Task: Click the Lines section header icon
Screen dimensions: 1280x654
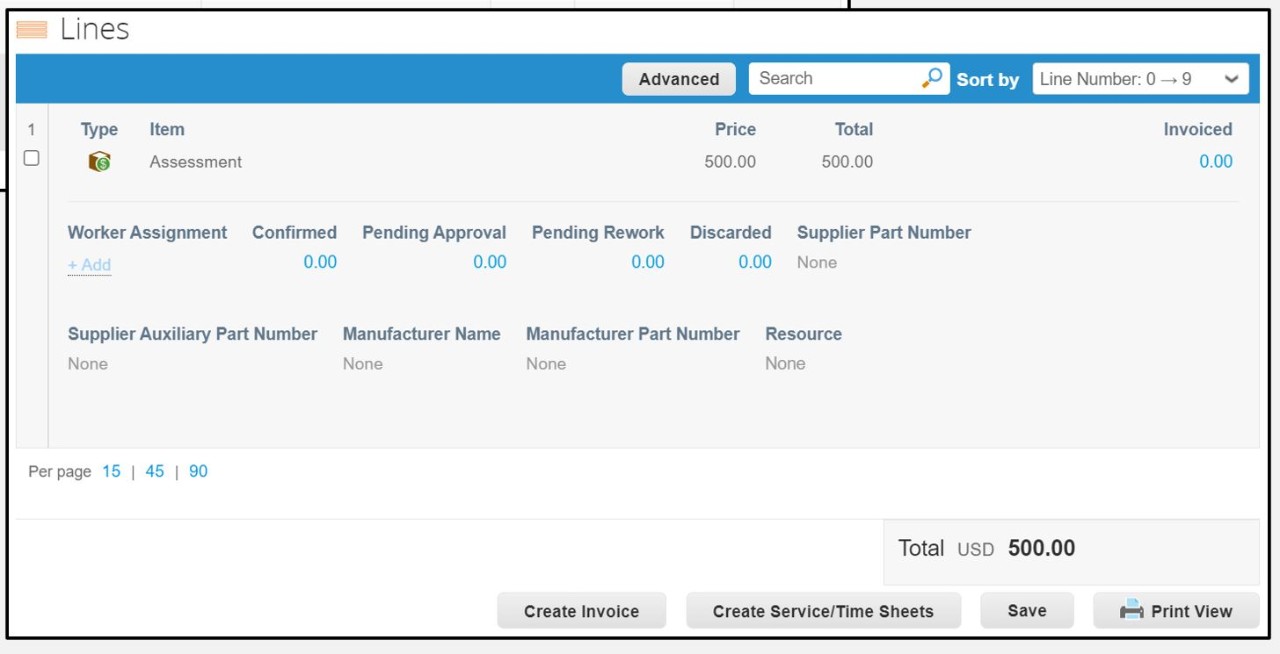Action: 32,30
